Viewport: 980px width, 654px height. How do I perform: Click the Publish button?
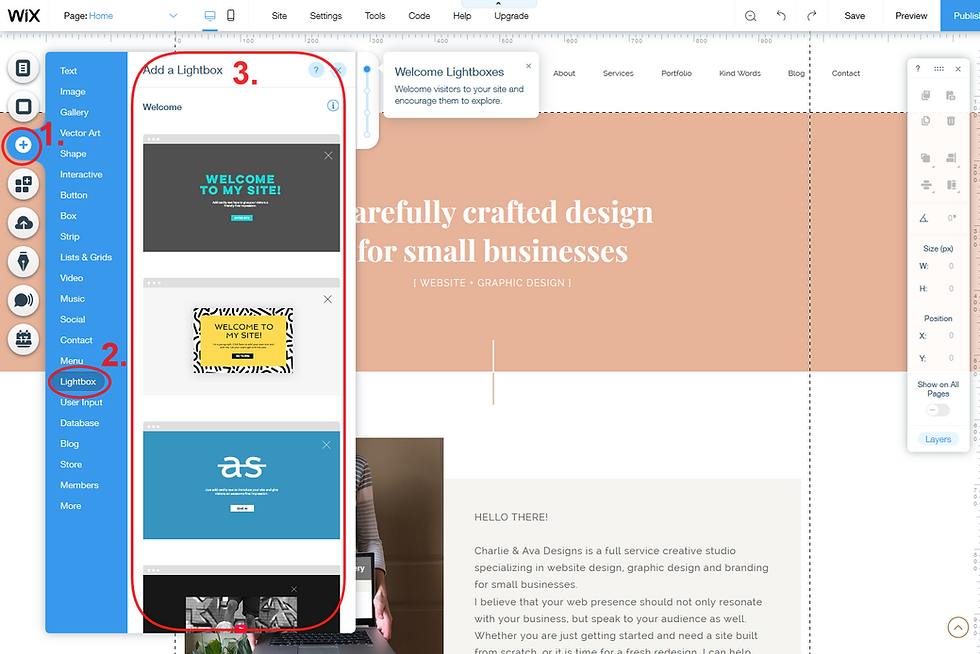[961, 16]
